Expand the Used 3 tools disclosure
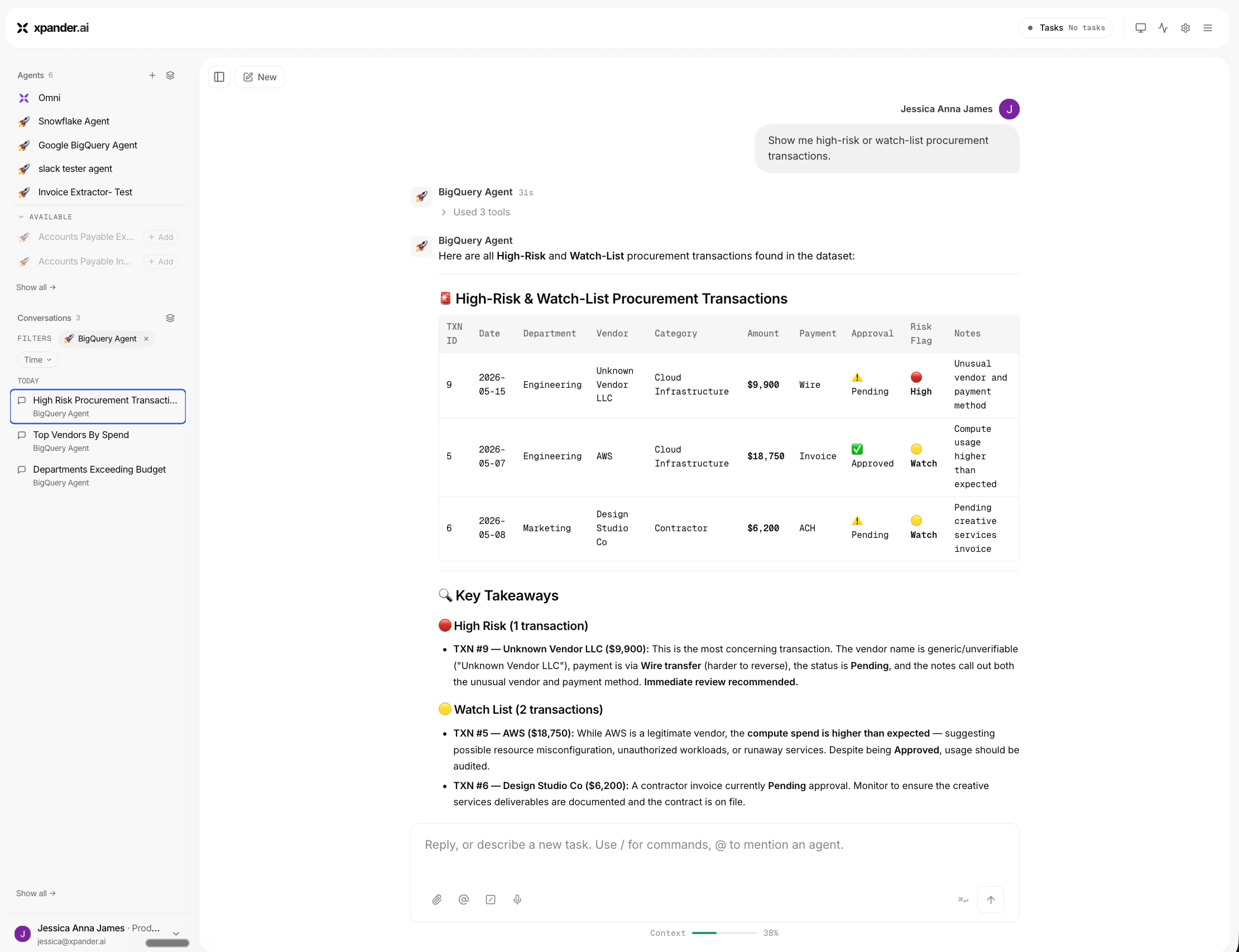The height and width of the screenshot is (952, 1239). coord(476,212)
